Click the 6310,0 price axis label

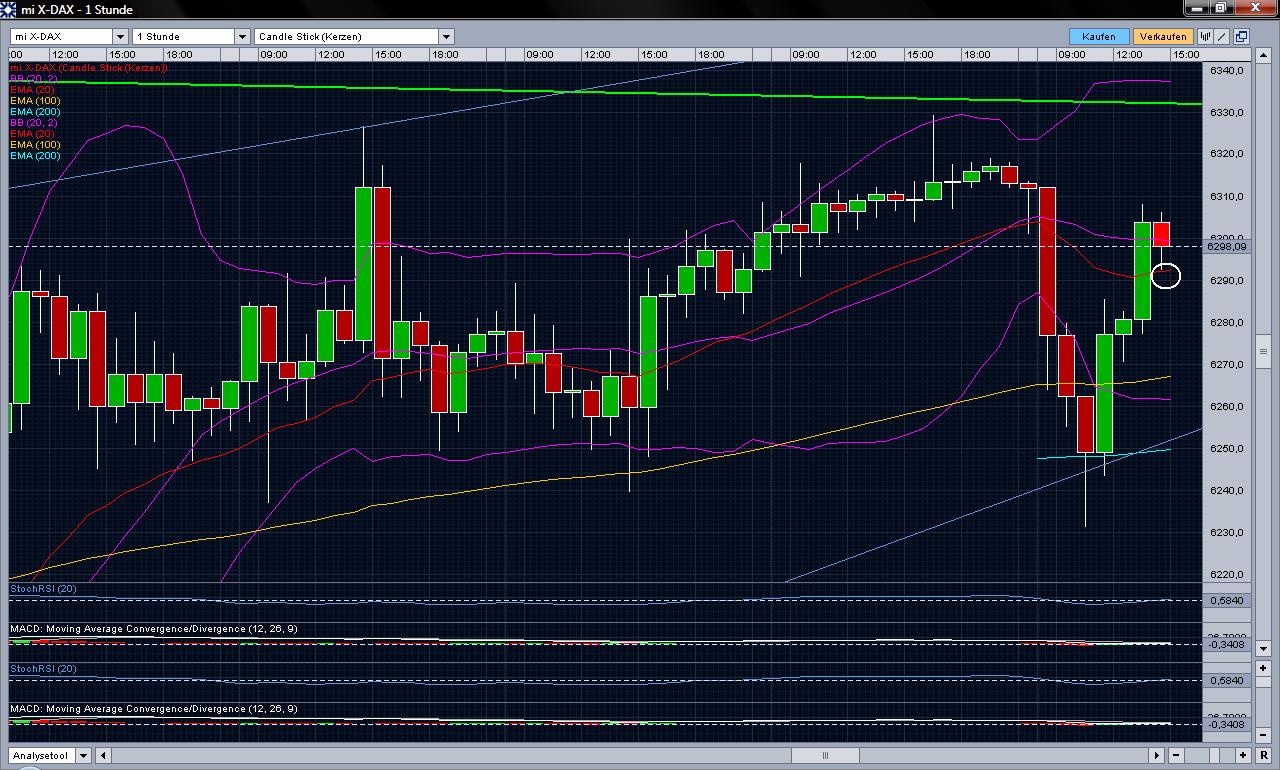click(1226, 196)
